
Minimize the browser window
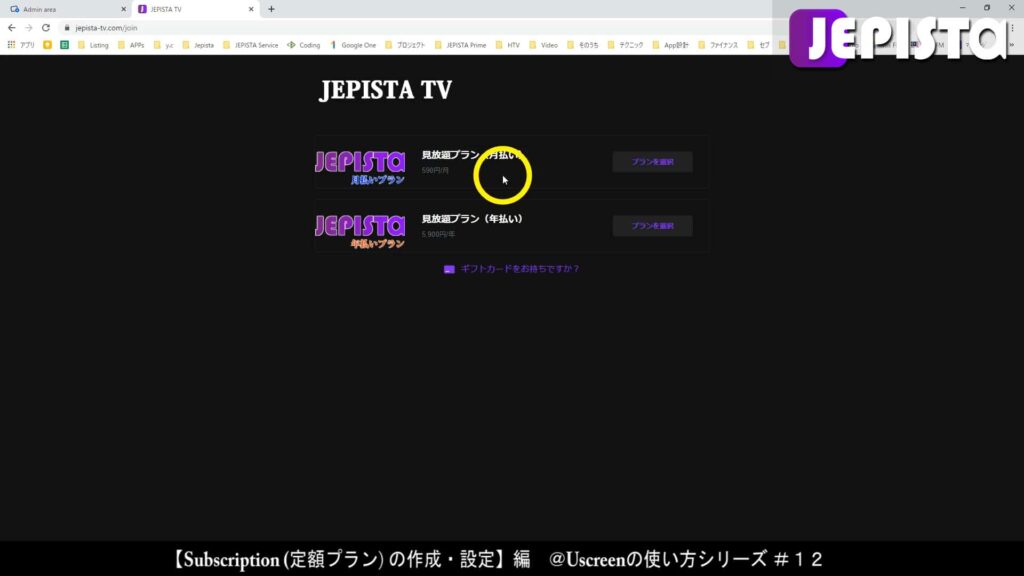click(x=962, y=8)
